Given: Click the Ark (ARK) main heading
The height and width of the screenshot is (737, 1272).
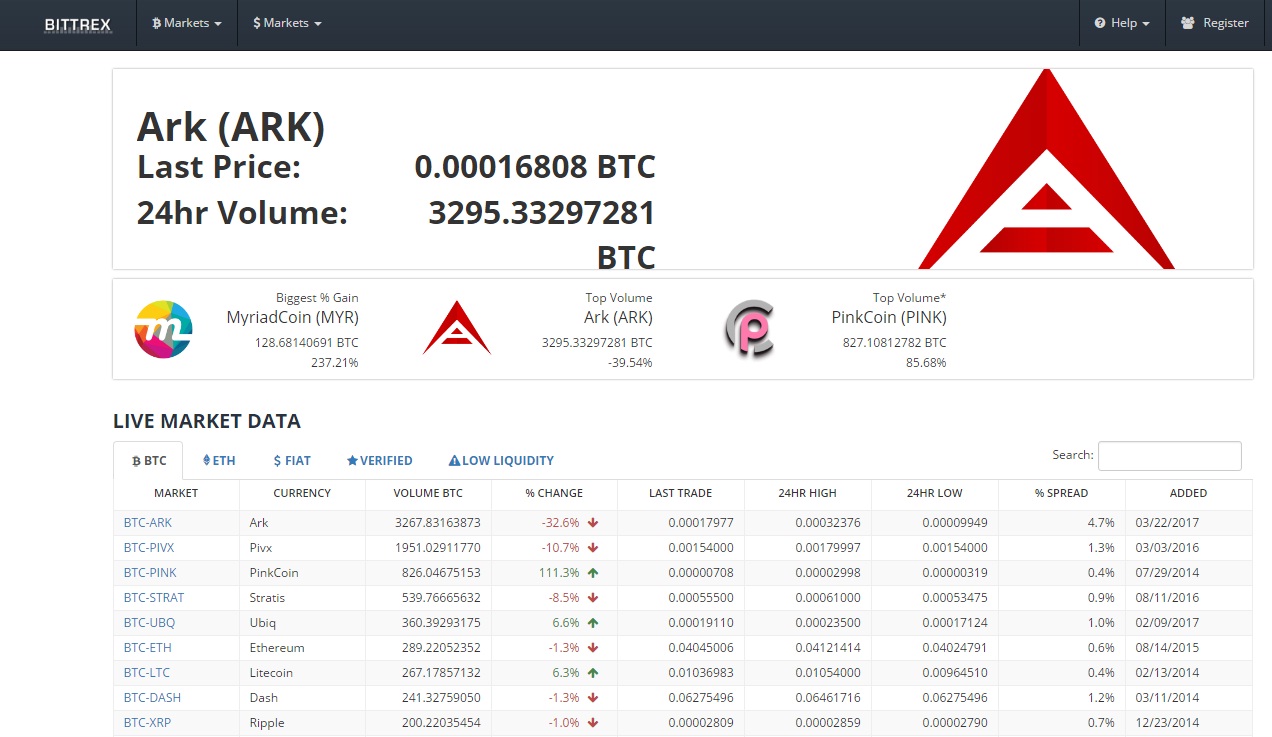Looking at the screenshot, I should point(231,128).
